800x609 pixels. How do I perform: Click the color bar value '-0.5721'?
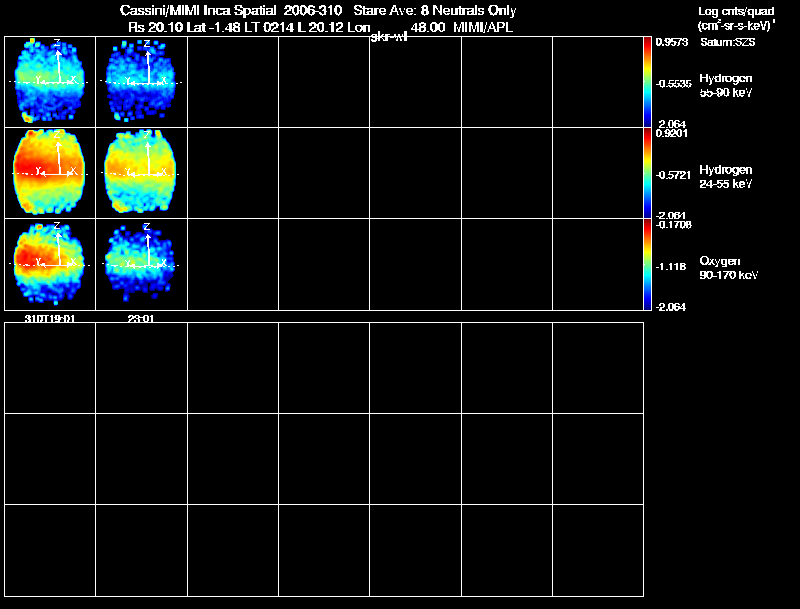(673, 175)
